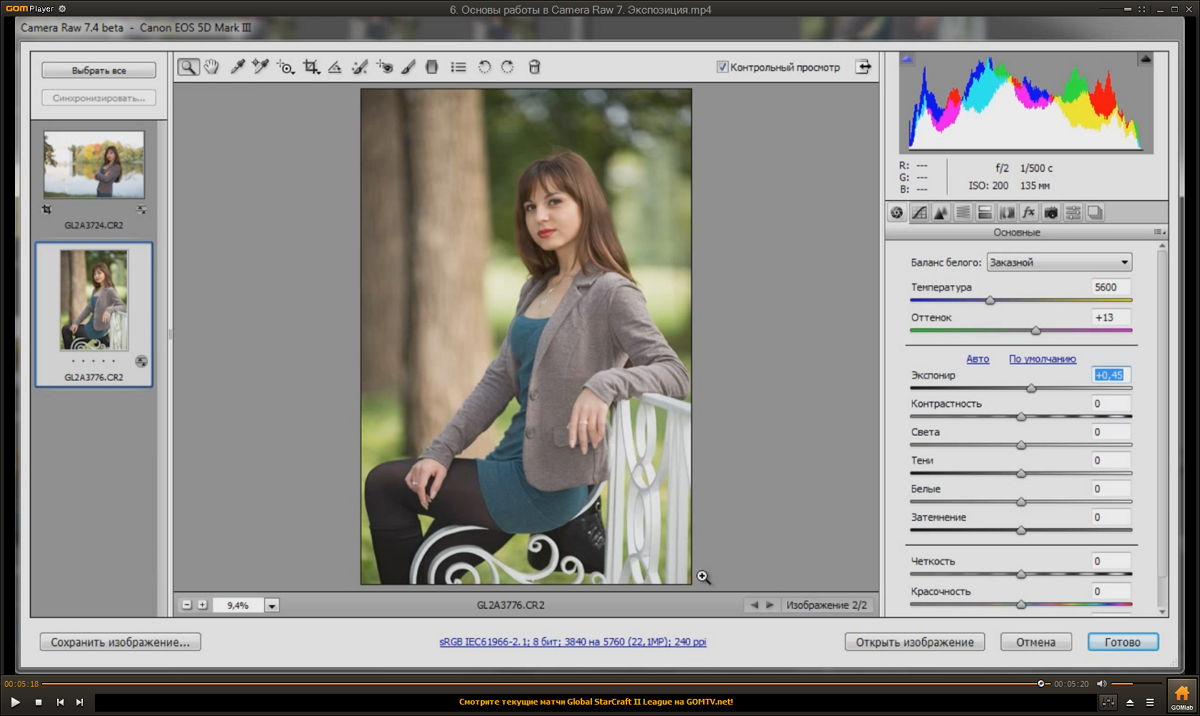Toggle highlight clipping warning in histogram

click(1146, 60)
